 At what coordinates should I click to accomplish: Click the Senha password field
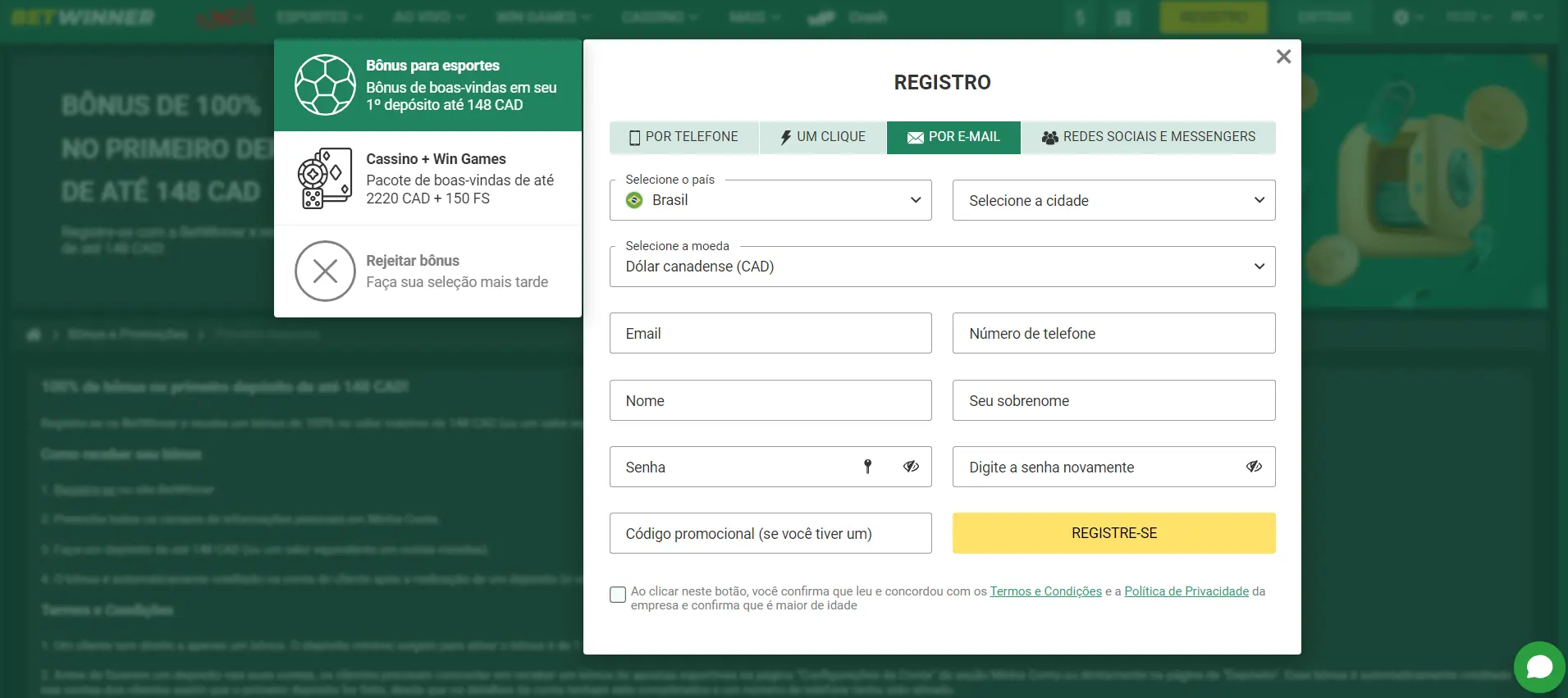770,467
